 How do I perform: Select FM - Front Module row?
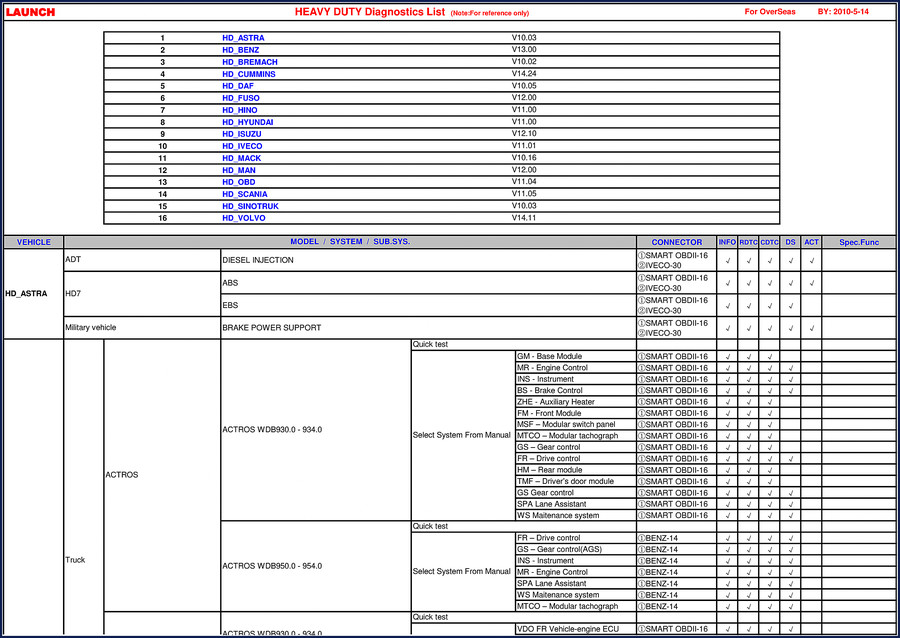[576, 413]
